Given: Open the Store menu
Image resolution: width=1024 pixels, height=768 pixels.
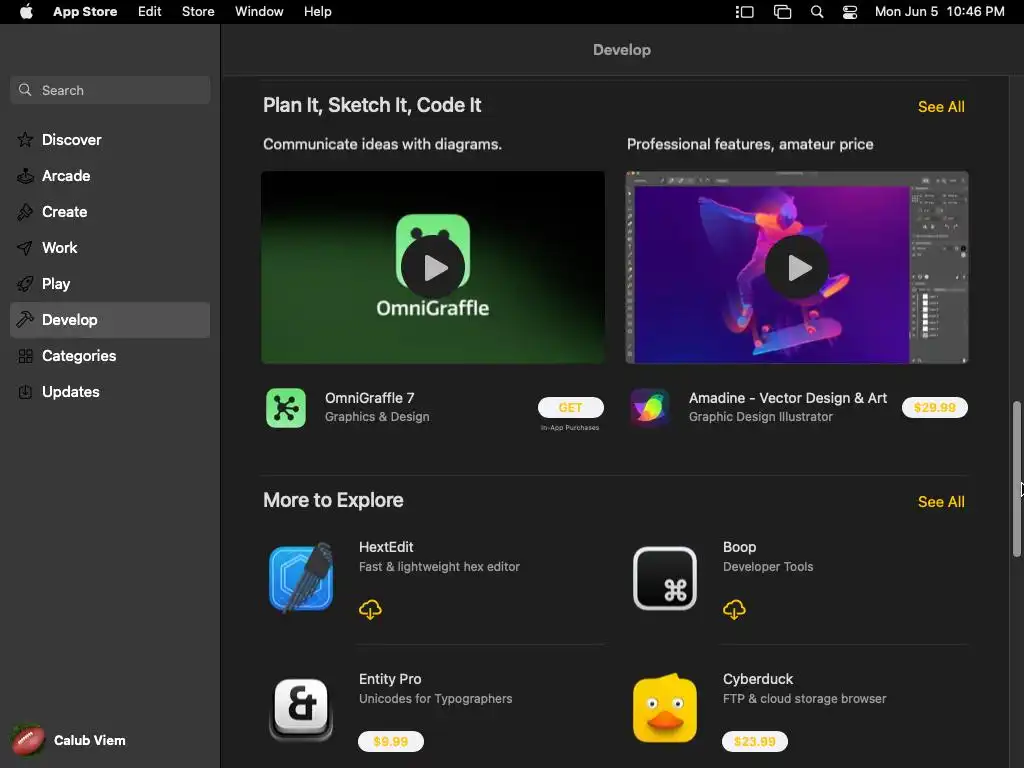Looking at the screenshot, I should [x=198, y=12].
